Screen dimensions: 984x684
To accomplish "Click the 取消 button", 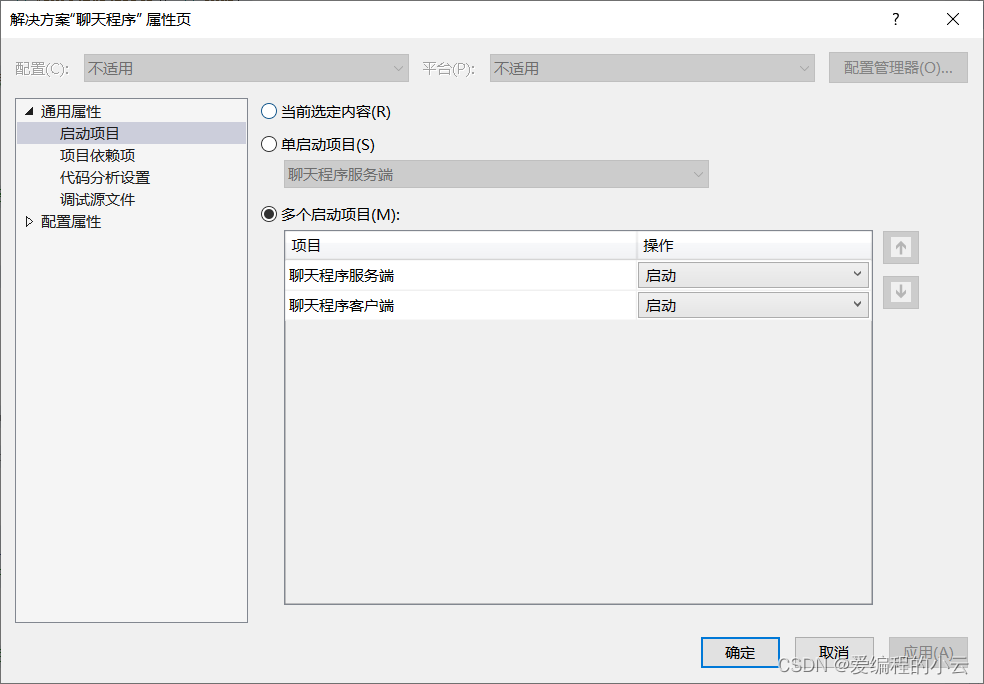I will (834, 653).
